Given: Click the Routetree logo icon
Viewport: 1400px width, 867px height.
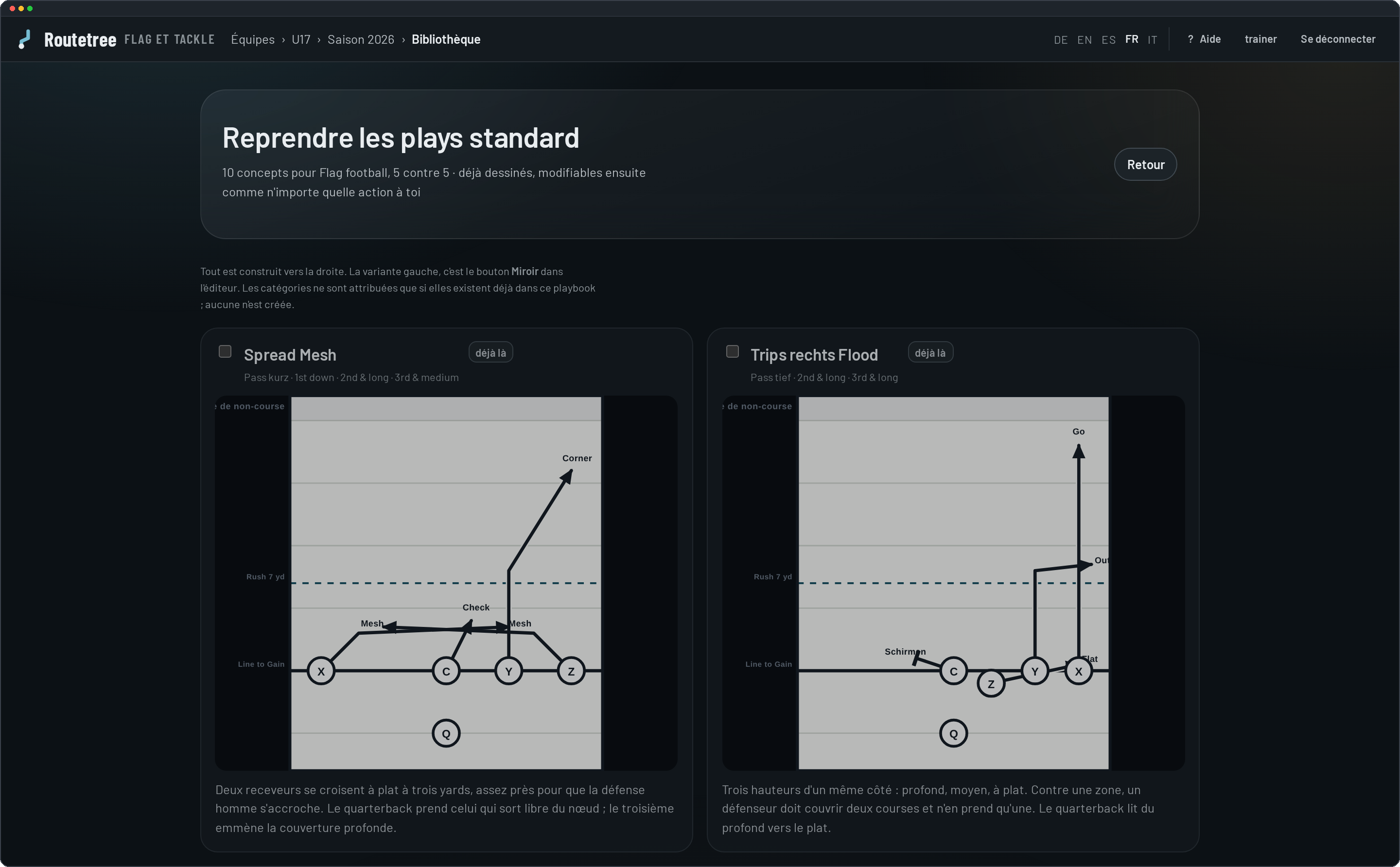Looking at the screenshot, I should pos(25,39).
